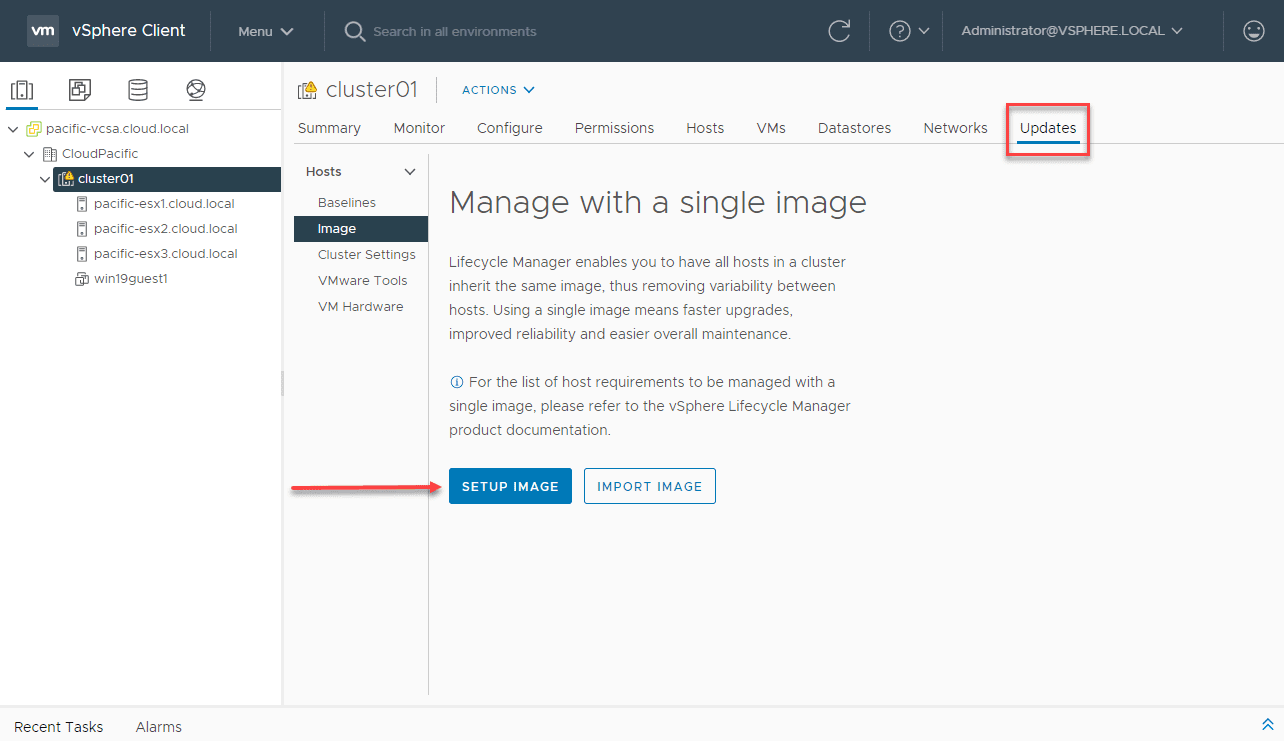
Task: Switch to the Configure tab
Action: [509, 128]
